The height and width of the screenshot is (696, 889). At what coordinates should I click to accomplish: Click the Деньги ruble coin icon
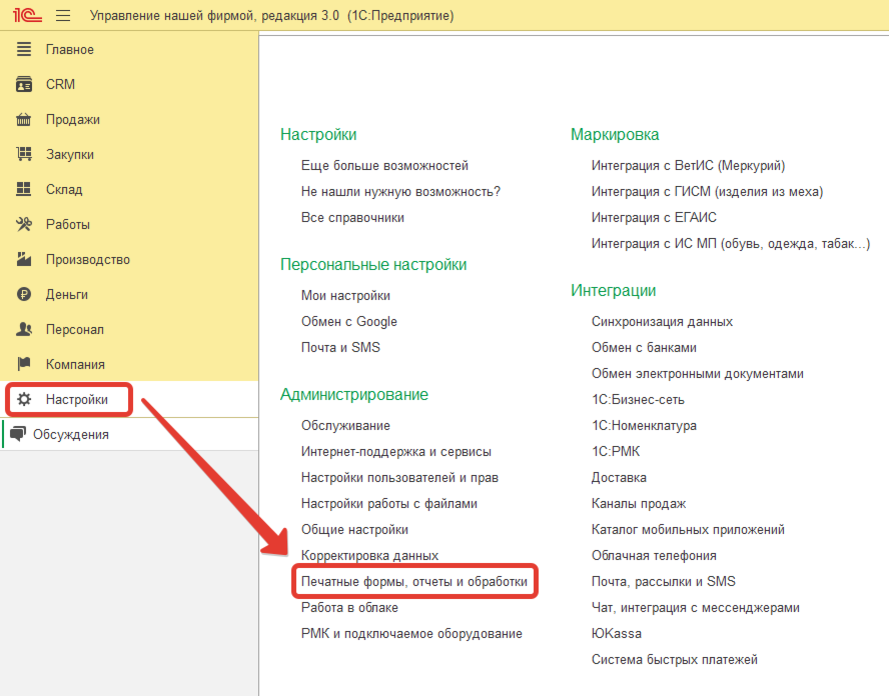coord(24,294)
